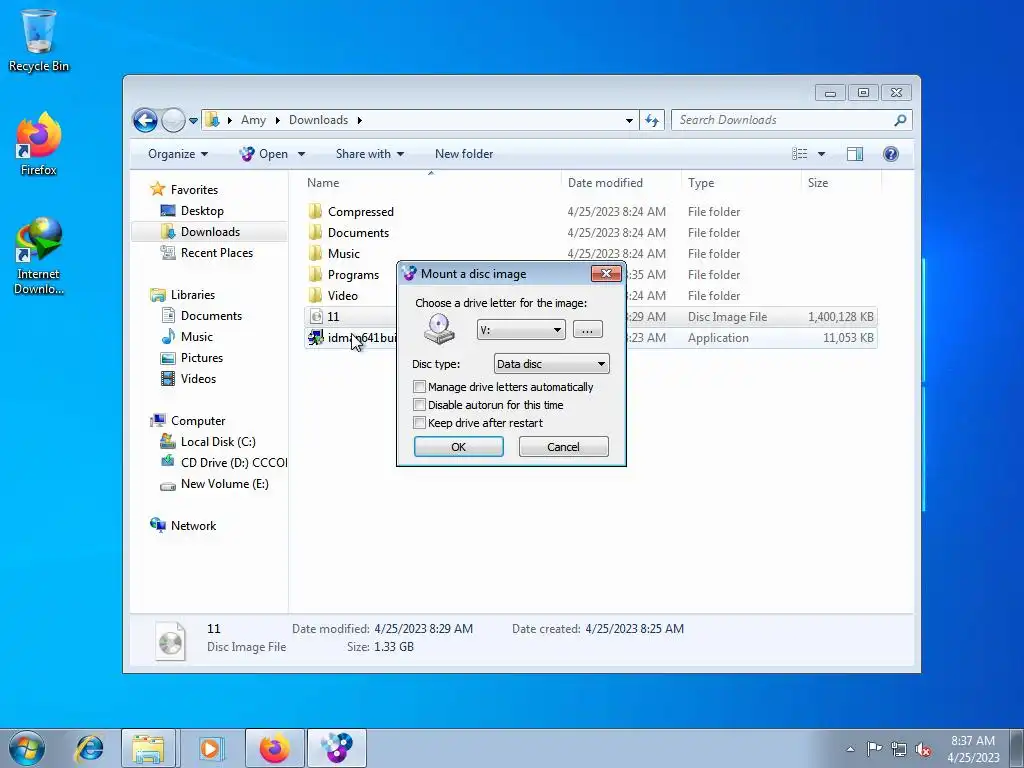Open Internet Download Manager desktop shortcut
This screenshot has width=1024, height=768.
[x=39, y=256]
